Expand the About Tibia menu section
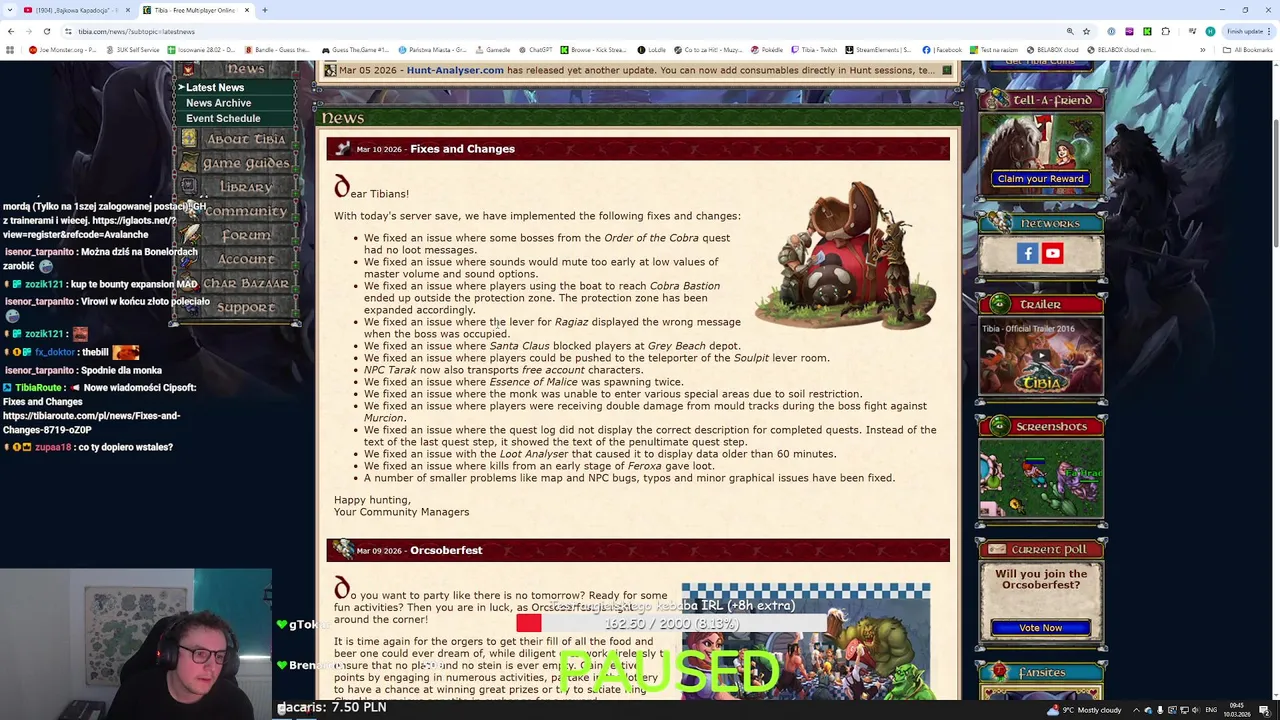This screenshot has width=1280, height=720. click(x=237, y=140)
